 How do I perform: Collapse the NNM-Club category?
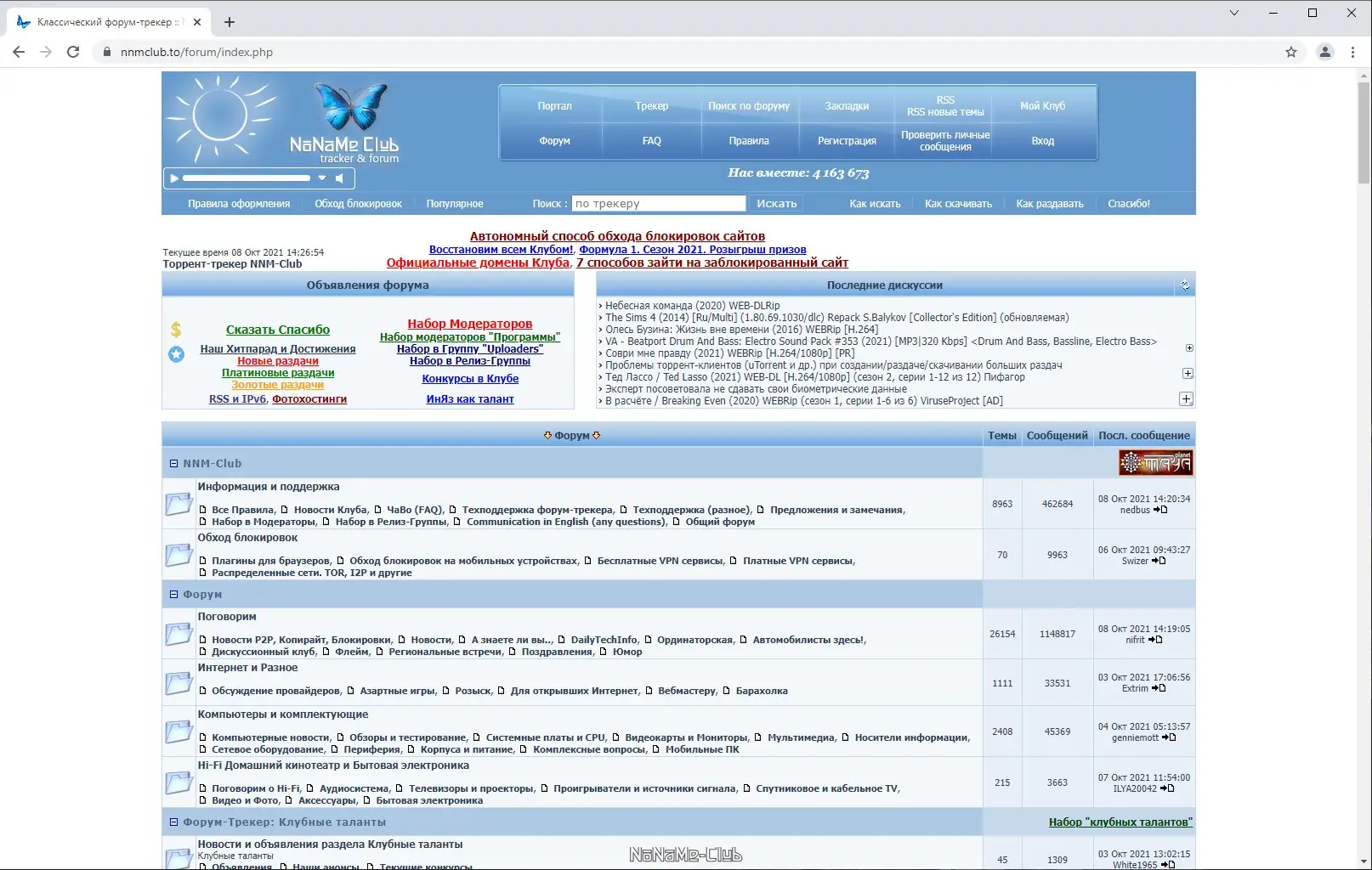[173, 464]
